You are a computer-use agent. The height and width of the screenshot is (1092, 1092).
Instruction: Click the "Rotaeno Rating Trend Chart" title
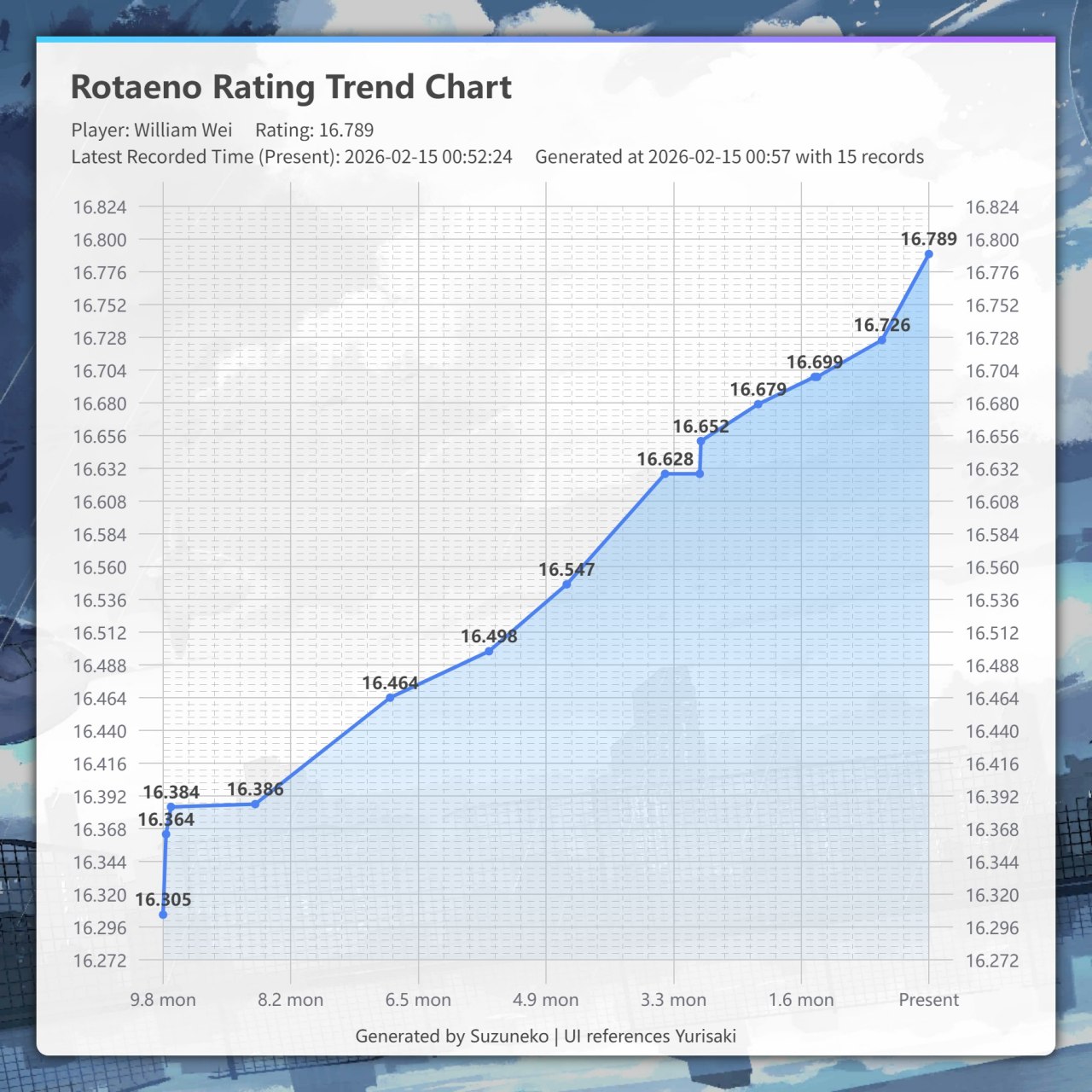pos(291,87)
